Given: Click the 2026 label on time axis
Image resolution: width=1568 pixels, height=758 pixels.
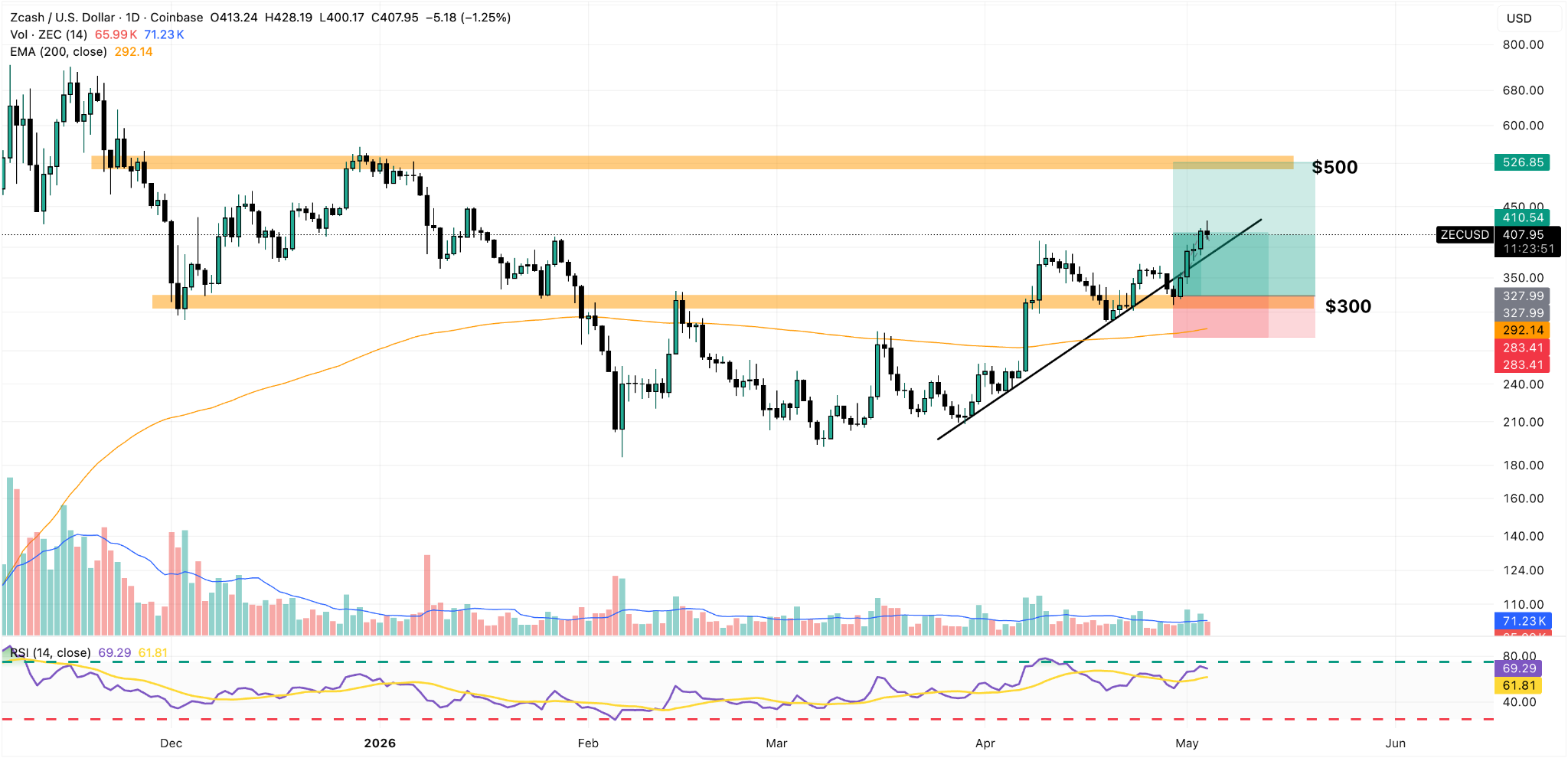Looking at the screenshot, I should pos(380,743).
